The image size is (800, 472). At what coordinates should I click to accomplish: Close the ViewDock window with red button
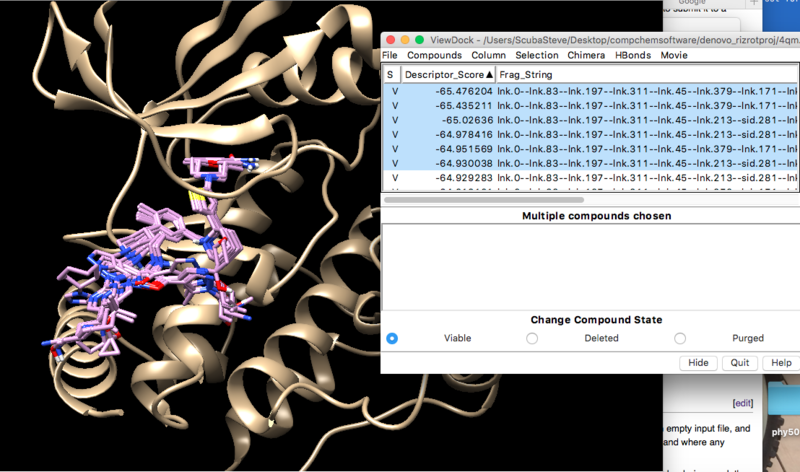click(391, 40)
